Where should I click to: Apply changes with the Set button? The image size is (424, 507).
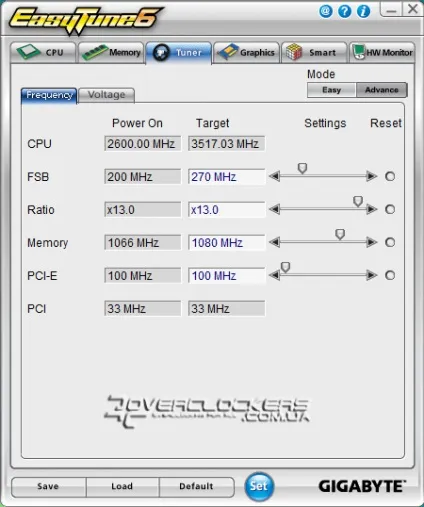[x=259, y=486]
